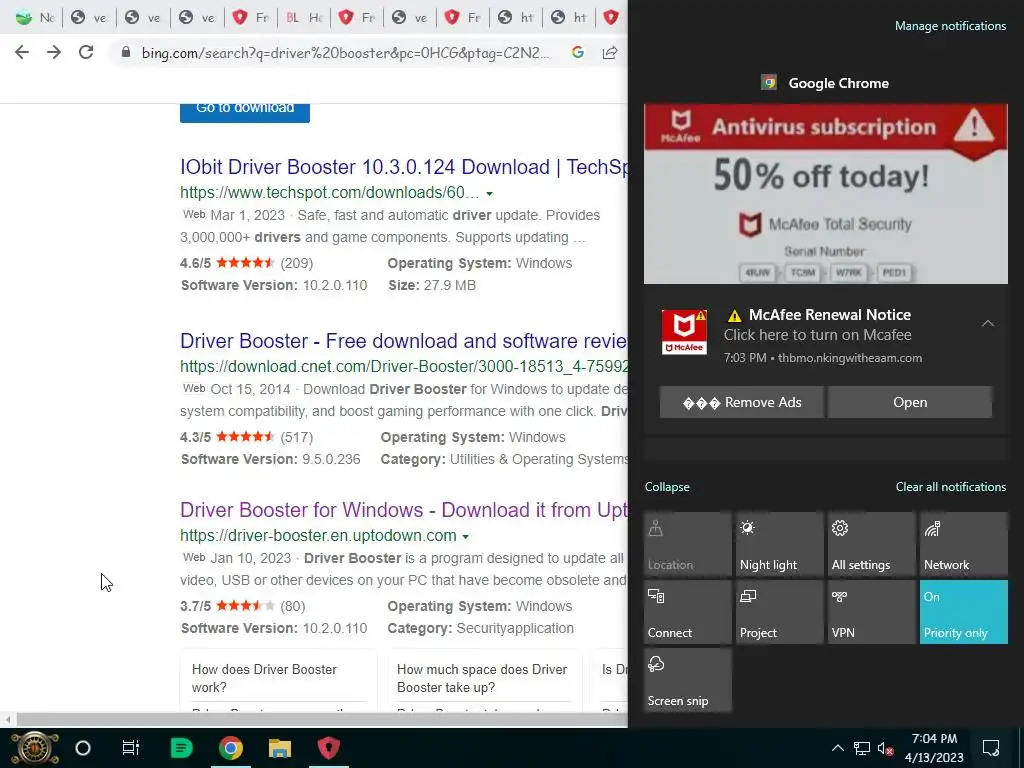1024x768 pixels.
Task: Click Clear all notifications
Action: 950,487
